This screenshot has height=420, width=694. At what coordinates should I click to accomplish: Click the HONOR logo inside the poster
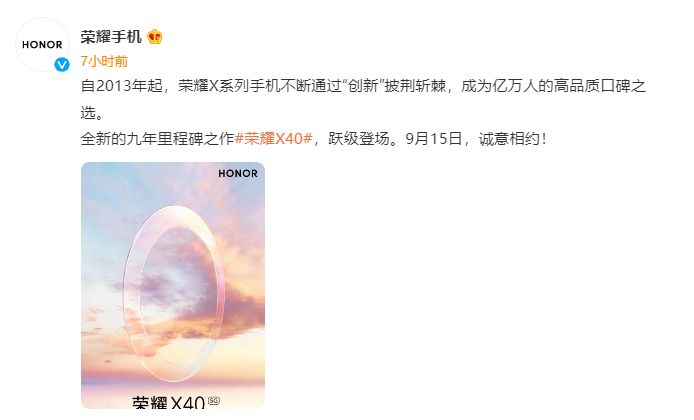238,173
